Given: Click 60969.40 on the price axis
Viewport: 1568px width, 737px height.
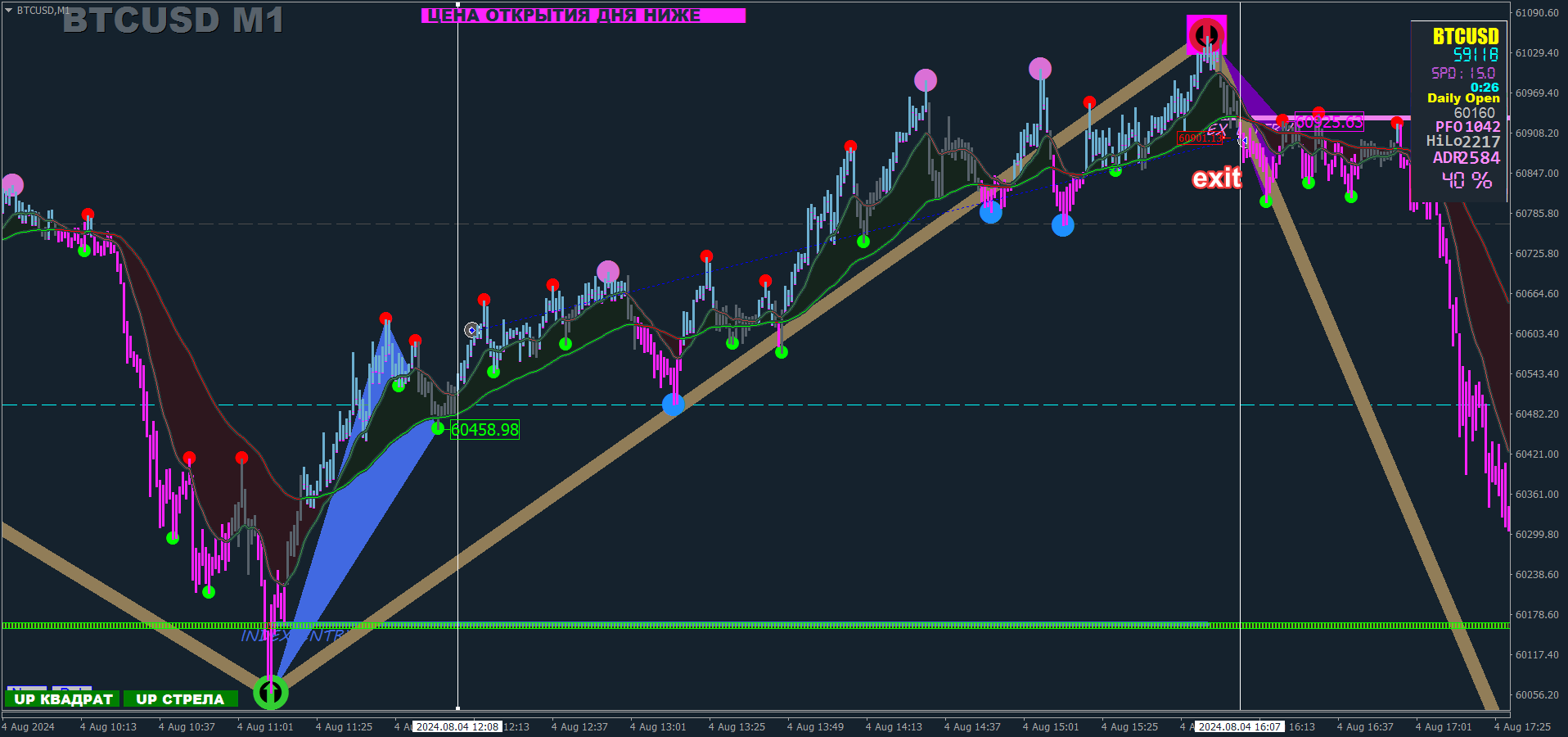Looking at the screenshot, I should pos(1537,93).
